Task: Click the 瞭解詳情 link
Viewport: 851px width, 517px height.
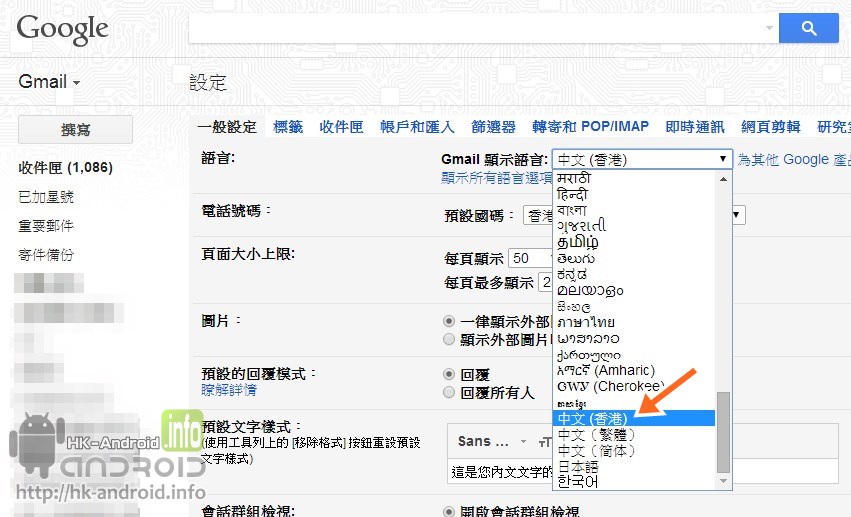Action: point(229,390)
